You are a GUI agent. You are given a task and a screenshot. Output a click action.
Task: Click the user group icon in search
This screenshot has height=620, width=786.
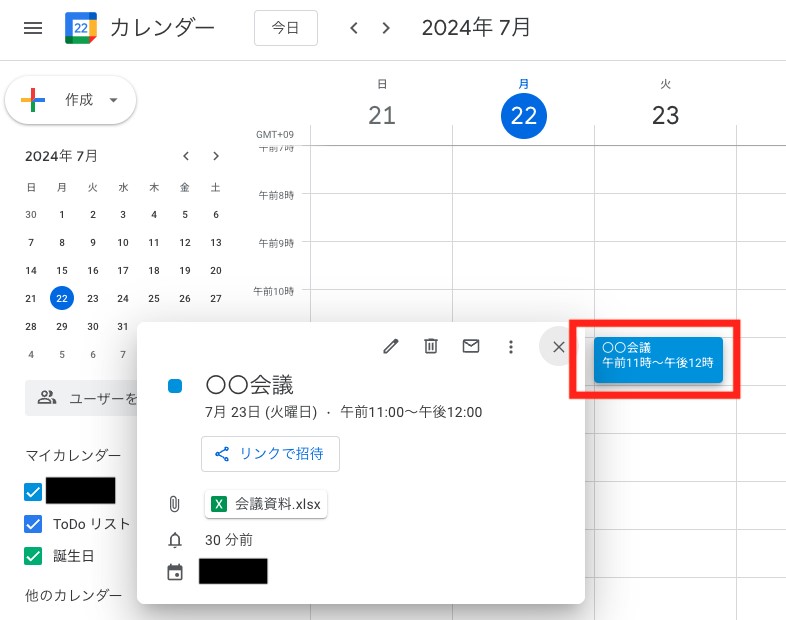coord(47,397)
